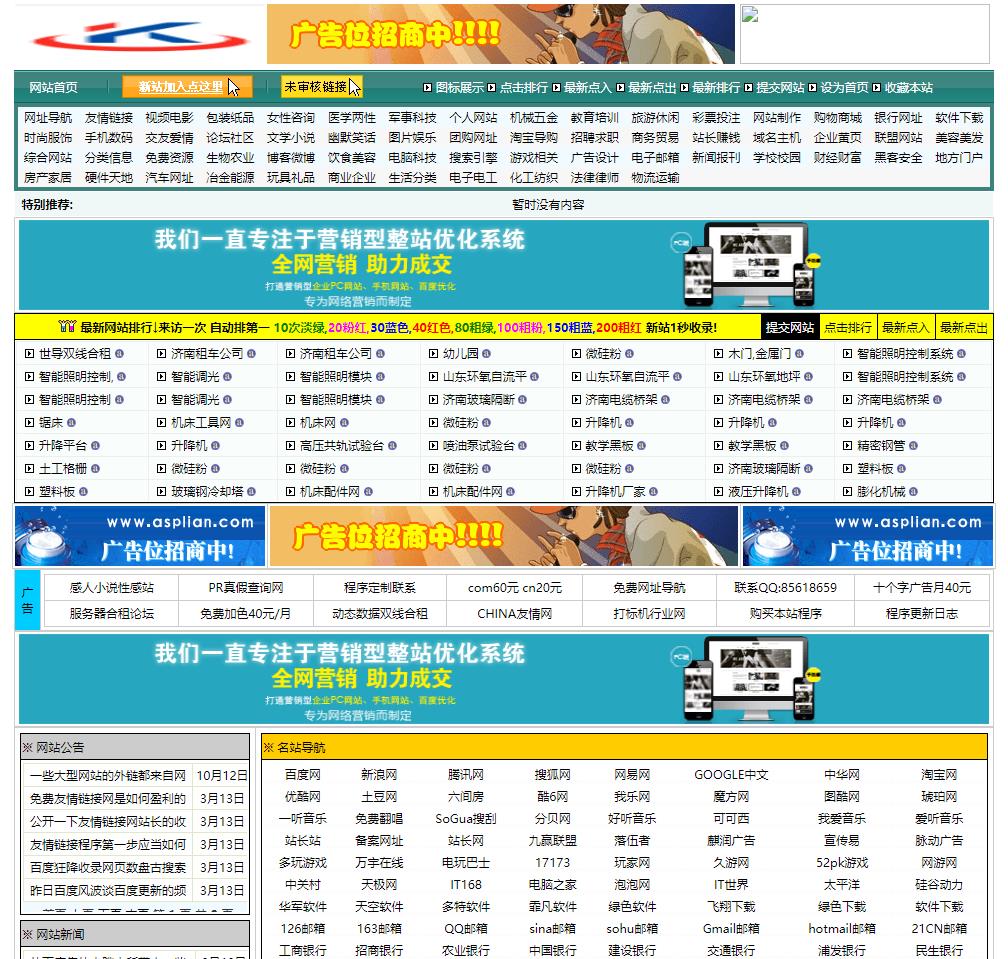Open the 视频电影 category

[x=169, y=118]
